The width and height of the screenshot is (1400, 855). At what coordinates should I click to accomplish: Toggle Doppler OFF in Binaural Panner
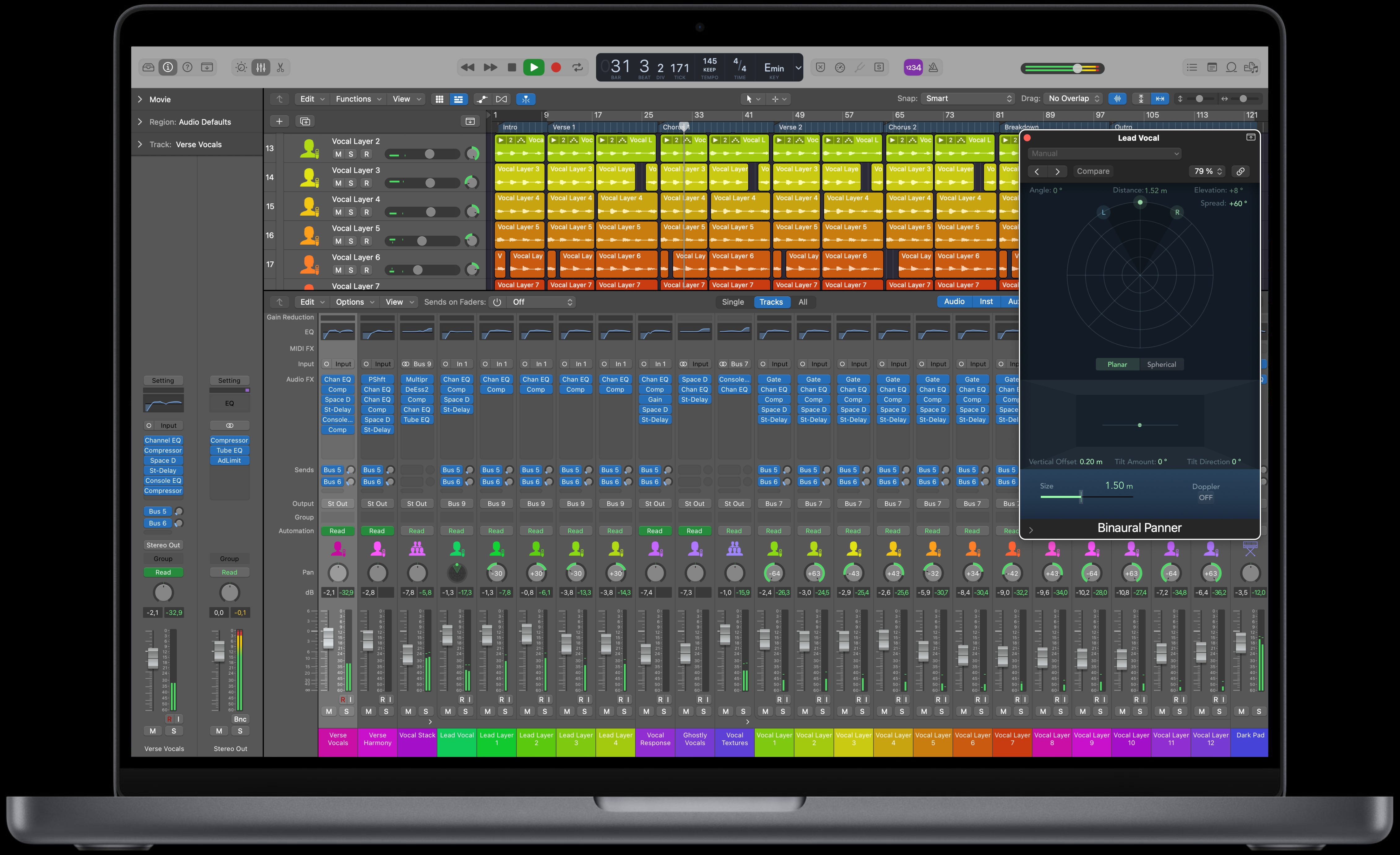[x=1206, y=497]
